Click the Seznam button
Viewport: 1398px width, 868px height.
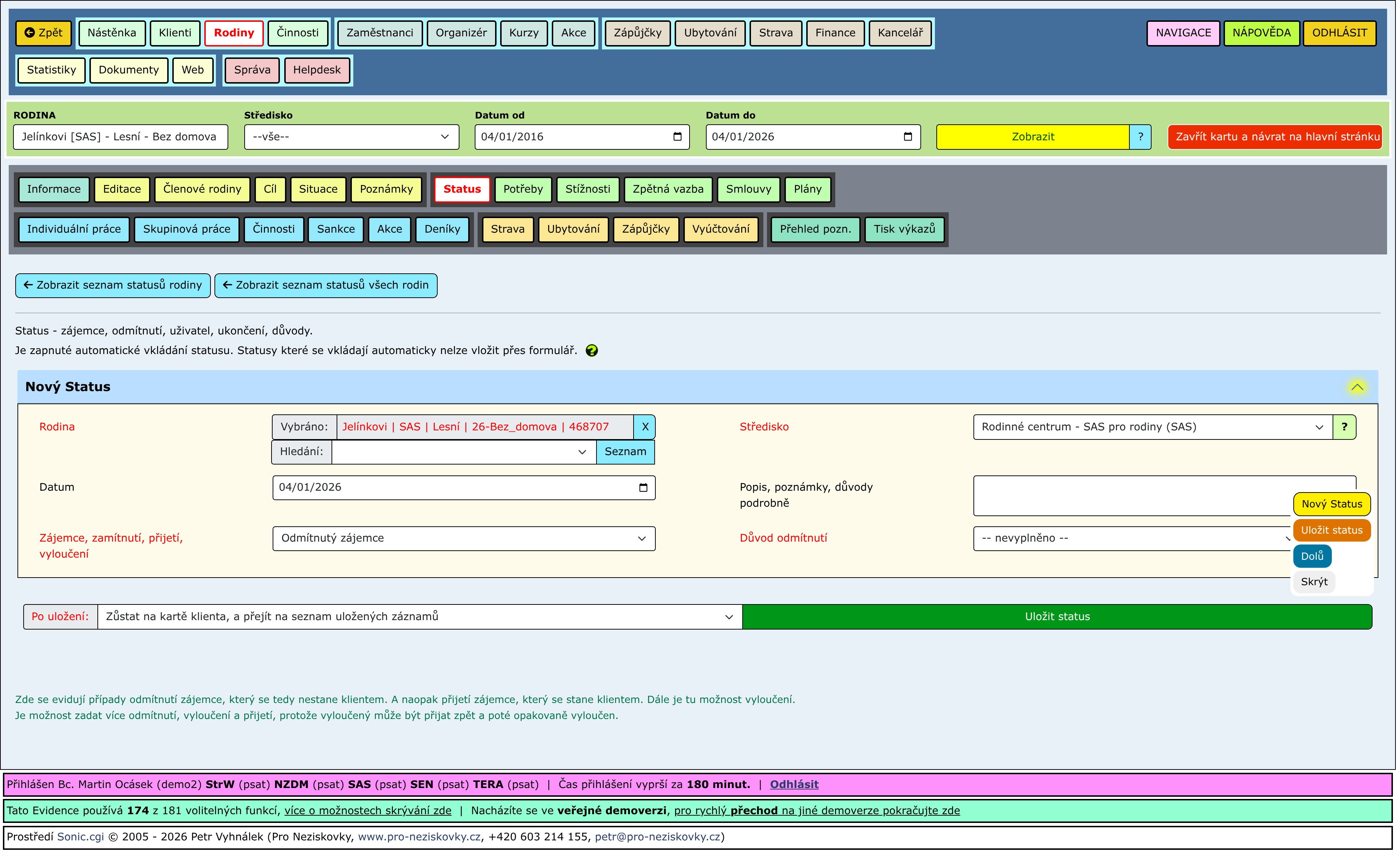[x=625, y=452]
